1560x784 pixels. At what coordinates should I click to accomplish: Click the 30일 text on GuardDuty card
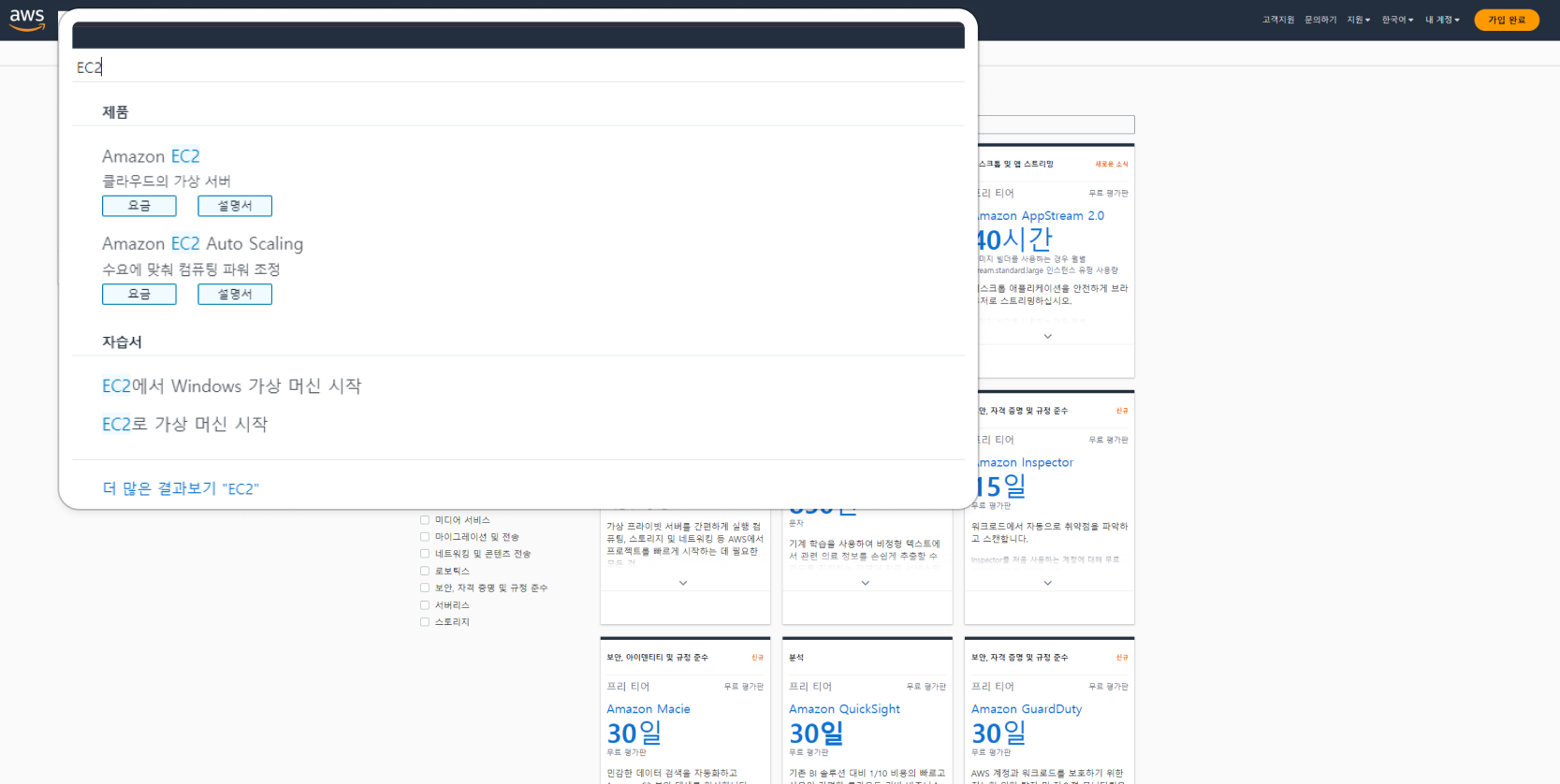[x=999, y=733]
